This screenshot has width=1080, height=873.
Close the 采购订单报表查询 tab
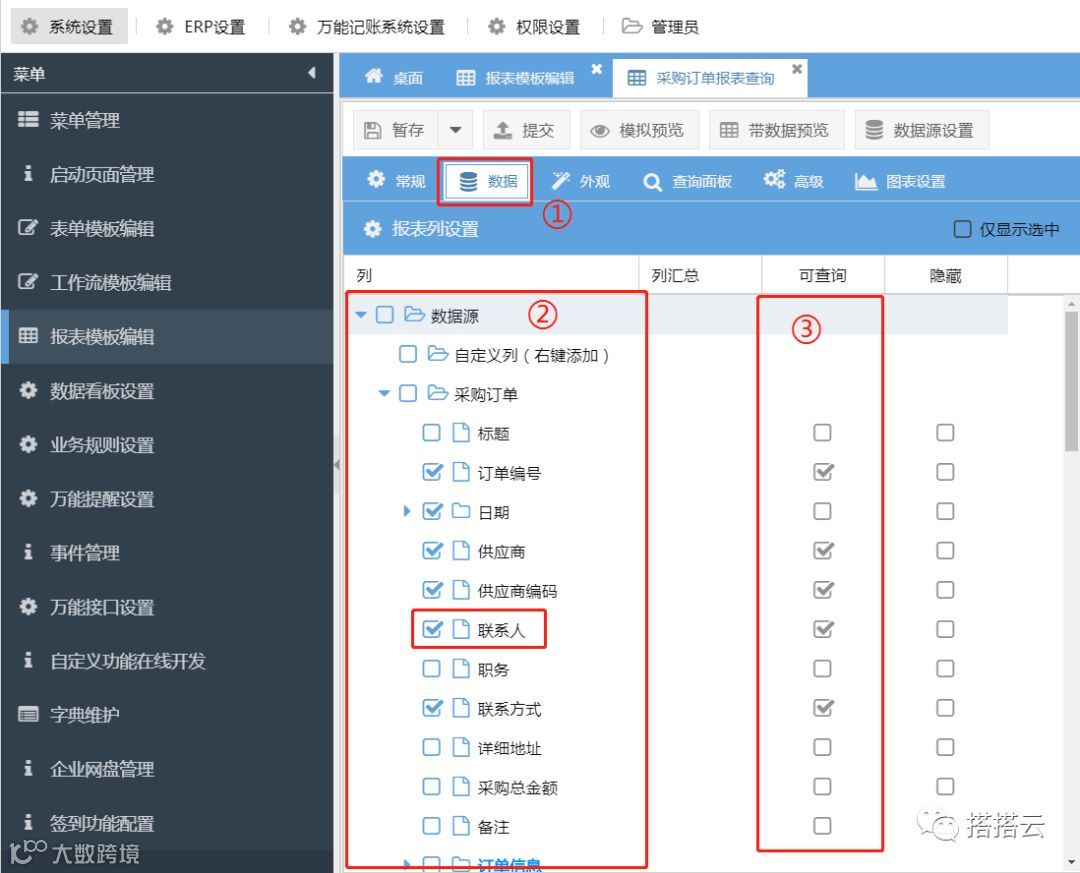click(797, 69)
